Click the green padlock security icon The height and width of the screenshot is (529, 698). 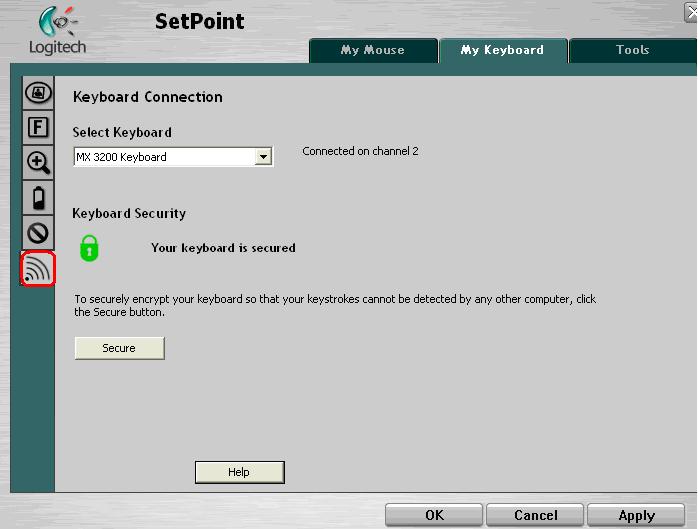tap(89, 248)
